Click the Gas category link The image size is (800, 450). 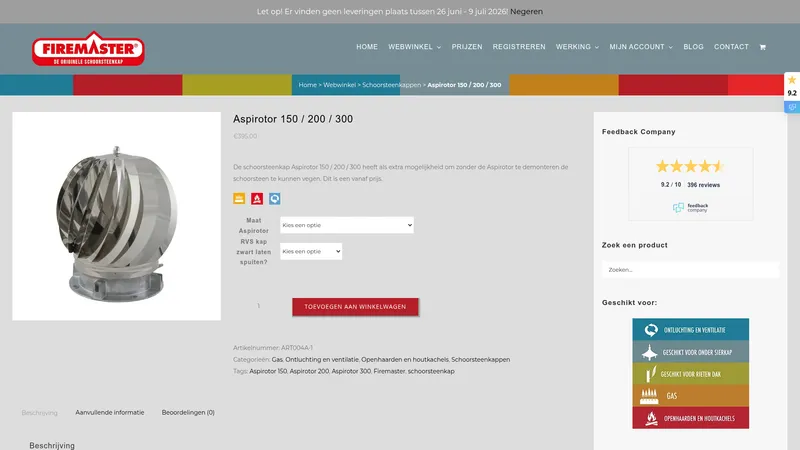click(x=277, y=360)
